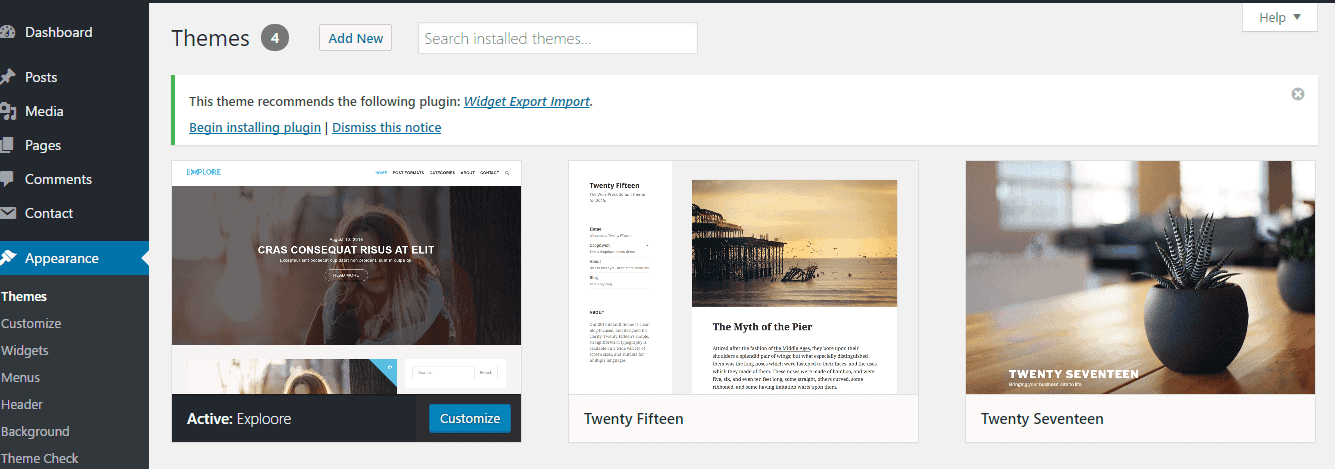Viewport: 1335px width, 469px height.
Task: Click the Appearance paintbrush icon
Action: (7, 258)
